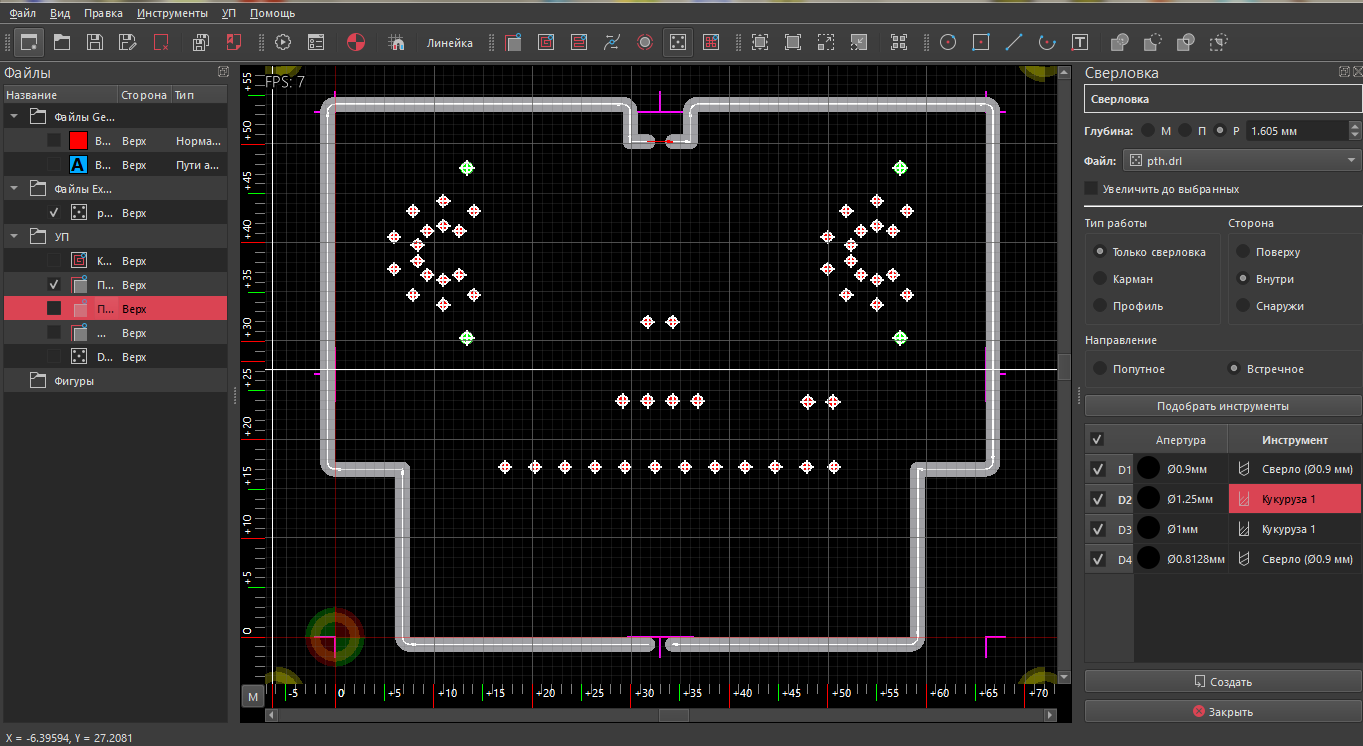The width and height of the screenshot is (1363, 746).
Task: Click the depth value input field
Action: pyautogui.click(x=1296, y=131)
